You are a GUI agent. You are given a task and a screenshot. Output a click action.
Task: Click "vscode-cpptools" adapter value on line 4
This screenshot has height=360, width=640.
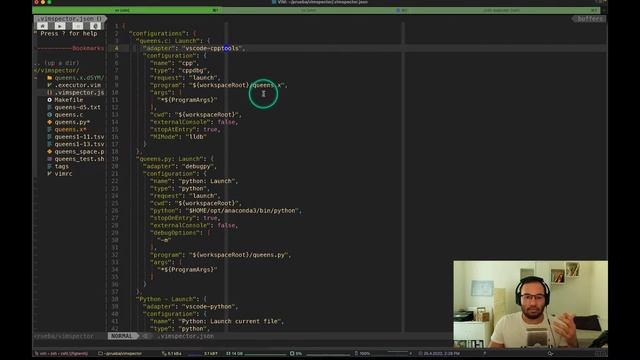click(x=212, y=48)
